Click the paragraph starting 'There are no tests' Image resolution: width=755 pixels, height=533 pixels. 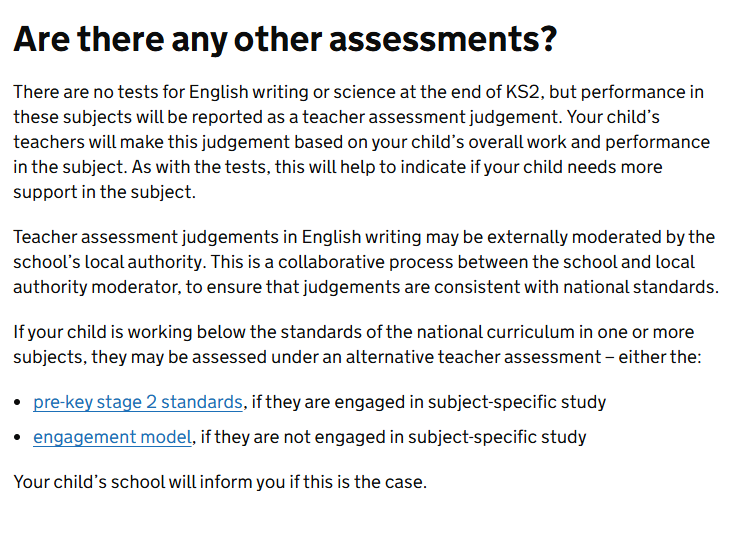click(x=360, y=142)
